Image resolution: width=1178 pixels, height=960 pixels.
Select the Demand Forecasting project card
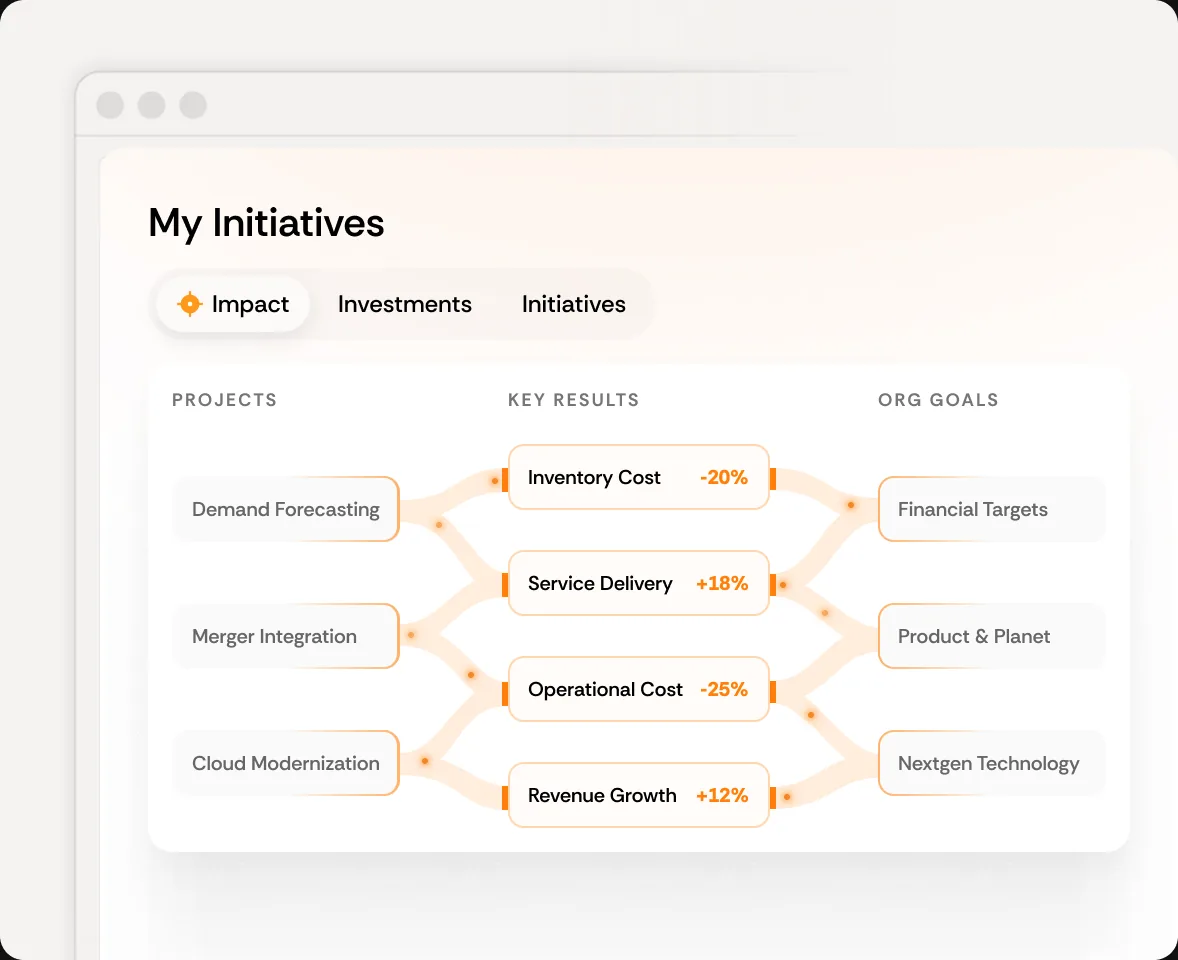pos(285,509)
